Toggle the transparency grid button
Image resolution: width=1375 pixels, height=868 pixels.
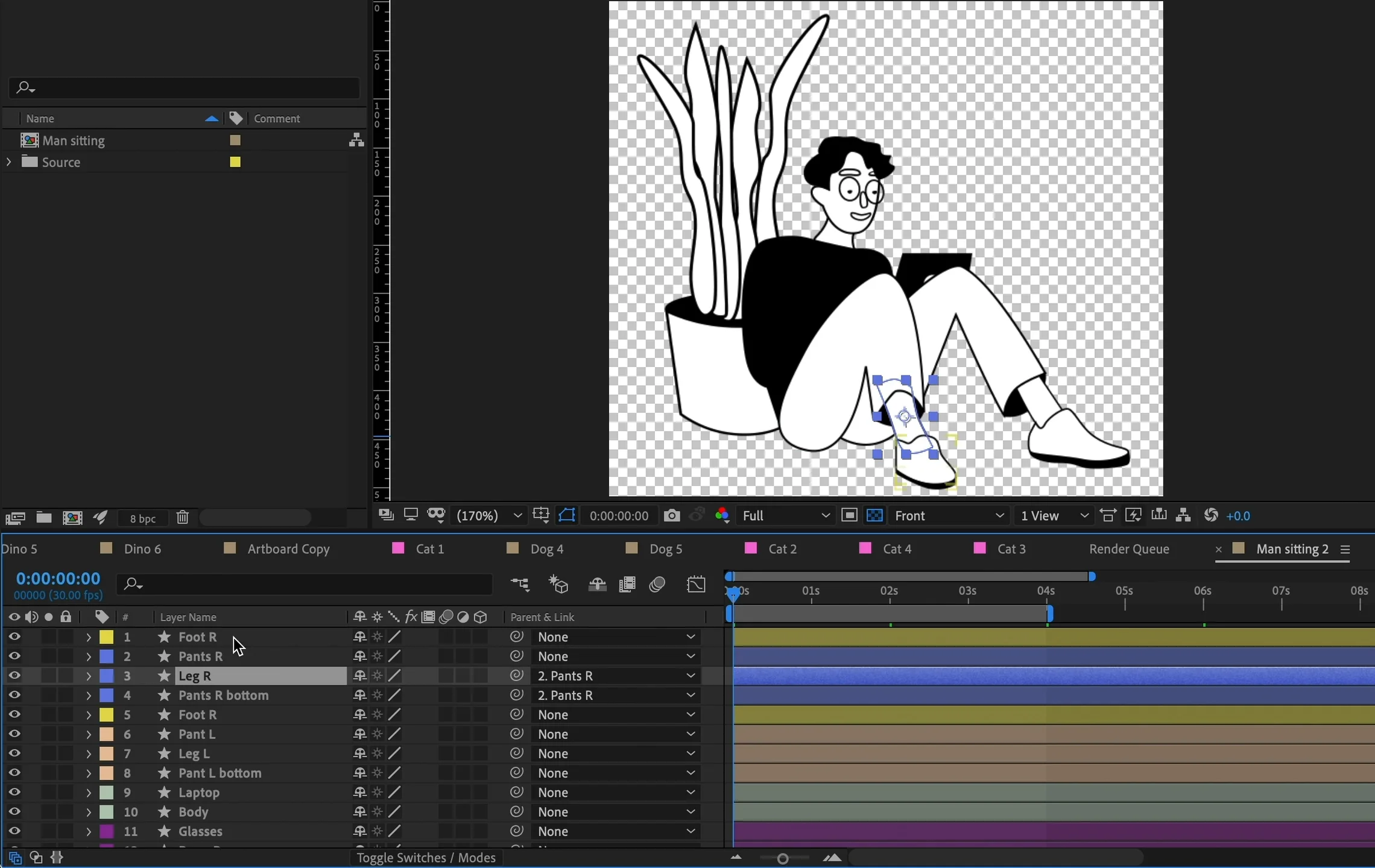[874, 515]
